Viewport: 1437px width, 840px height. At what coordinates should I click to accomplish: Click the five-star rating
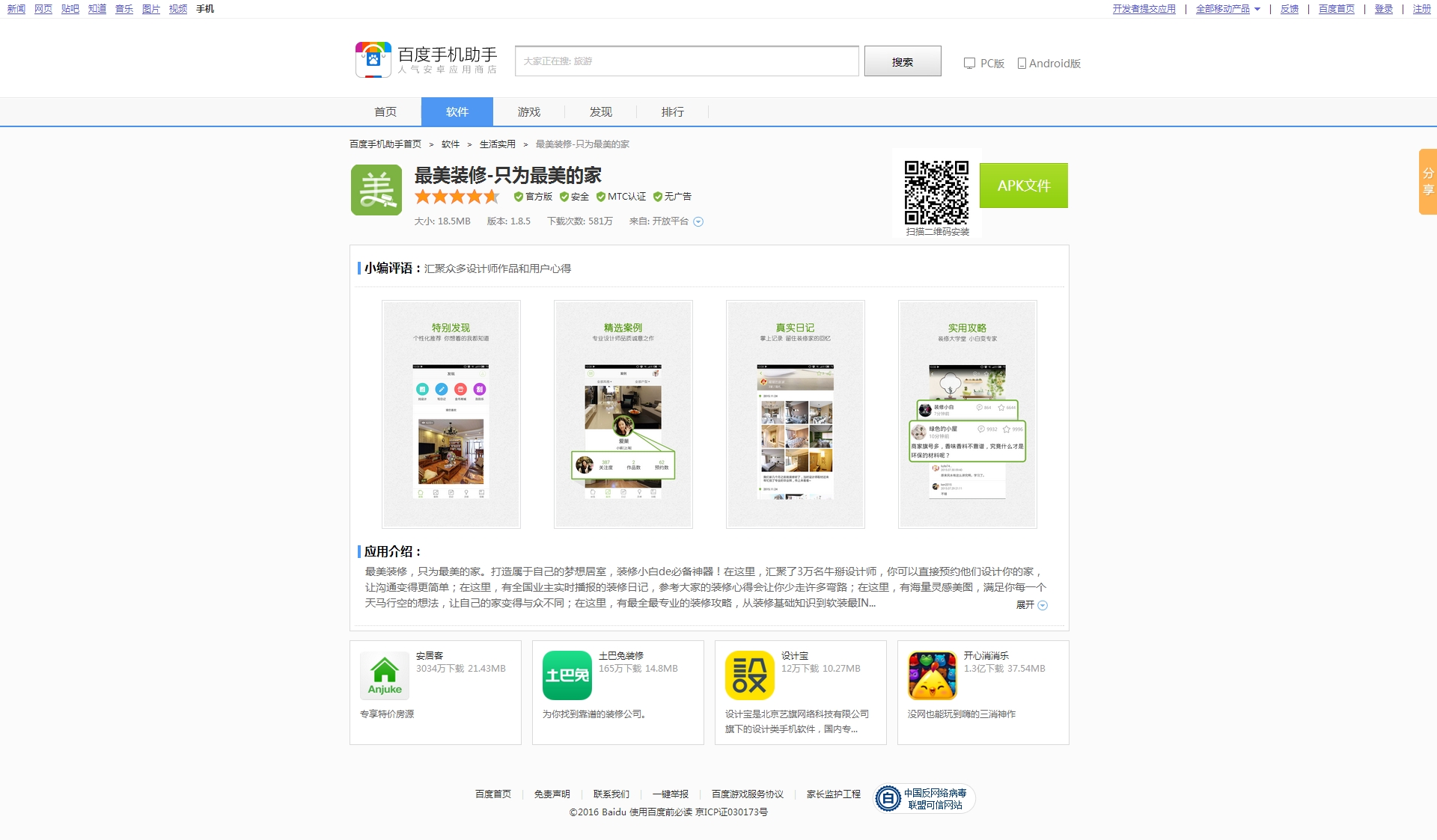[x=457, y=197]
